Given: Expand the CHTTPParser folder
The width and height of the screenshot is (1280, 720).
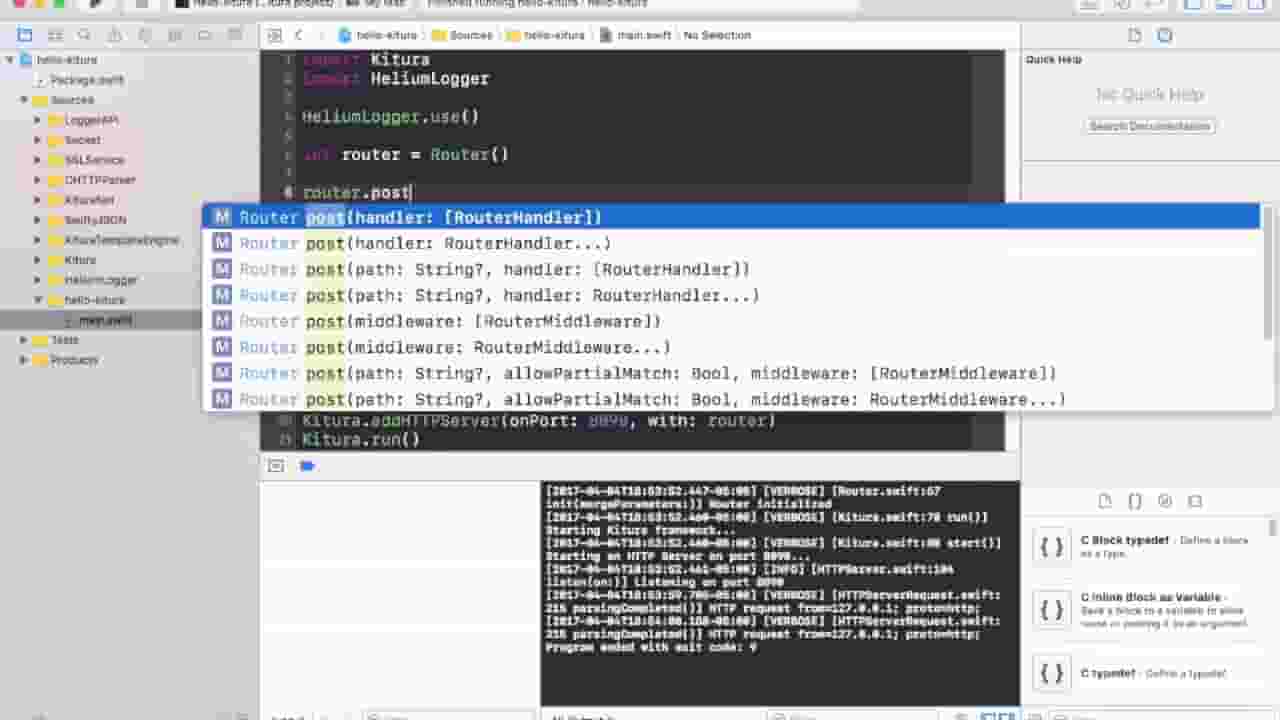Looking at the screenshot, I should point(38,180).
